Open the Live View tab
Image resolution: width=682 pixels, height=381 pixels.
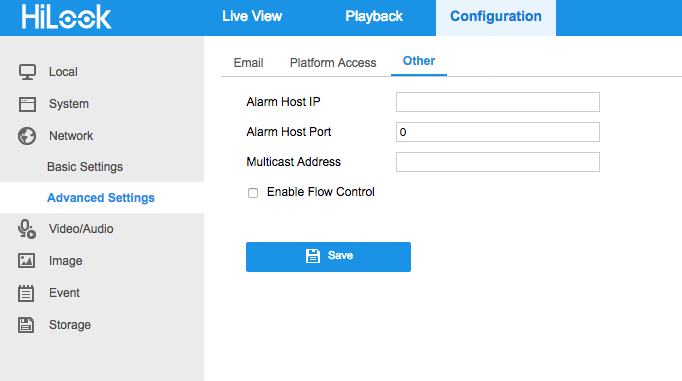(x=252, y=17)
